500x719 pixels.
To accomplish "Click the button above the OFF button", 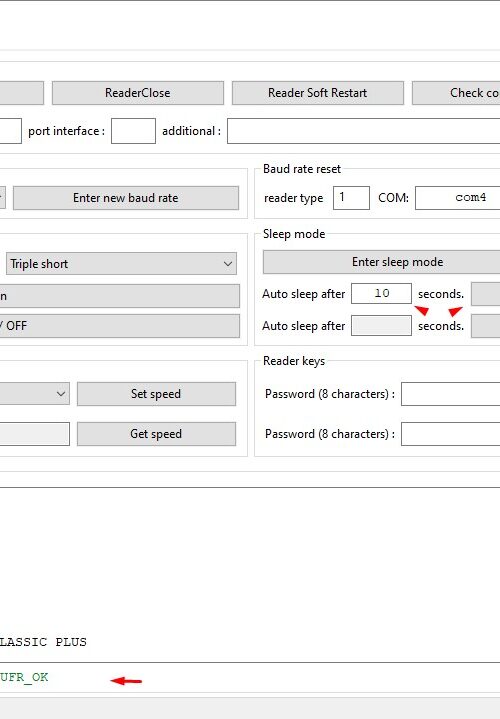I will point(119,296).
